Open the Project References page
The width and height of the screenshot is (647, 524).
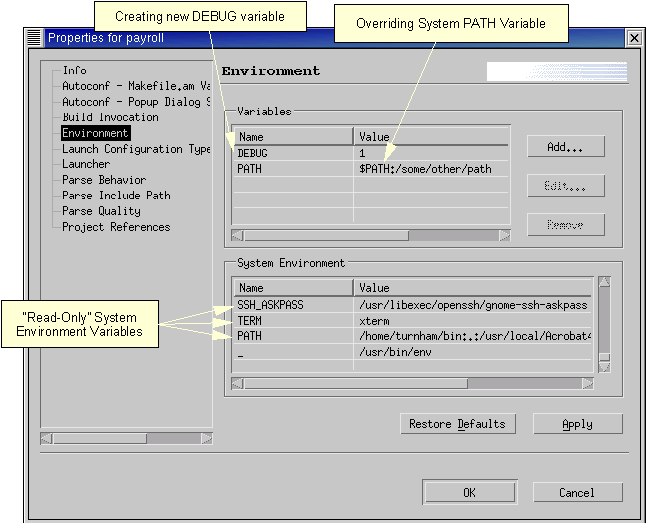116,227
